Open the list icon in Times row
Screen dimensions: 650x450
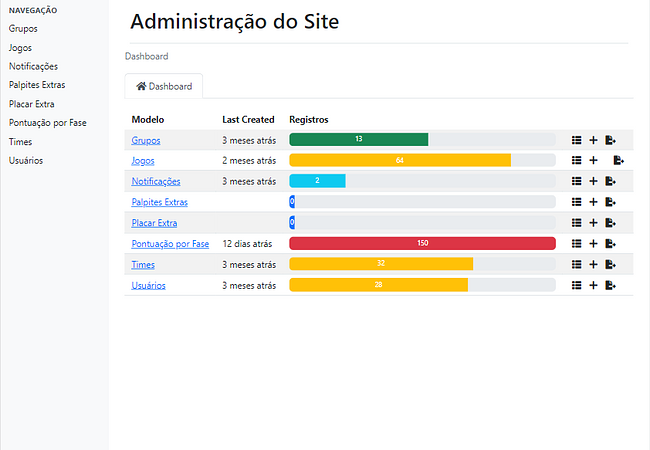576,264
